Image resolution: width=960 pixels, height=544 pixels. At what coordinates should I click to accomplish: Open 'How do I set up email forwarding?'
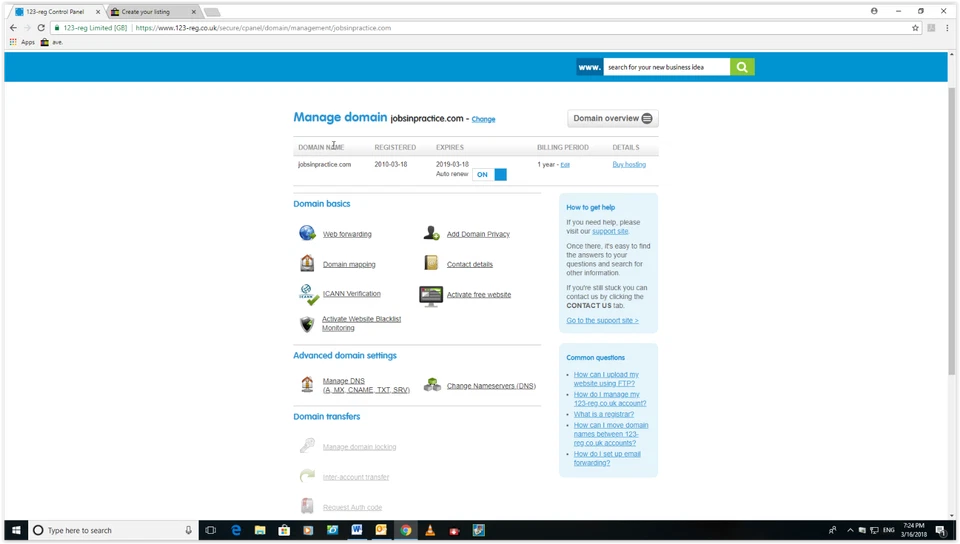(x=607, y=458)
